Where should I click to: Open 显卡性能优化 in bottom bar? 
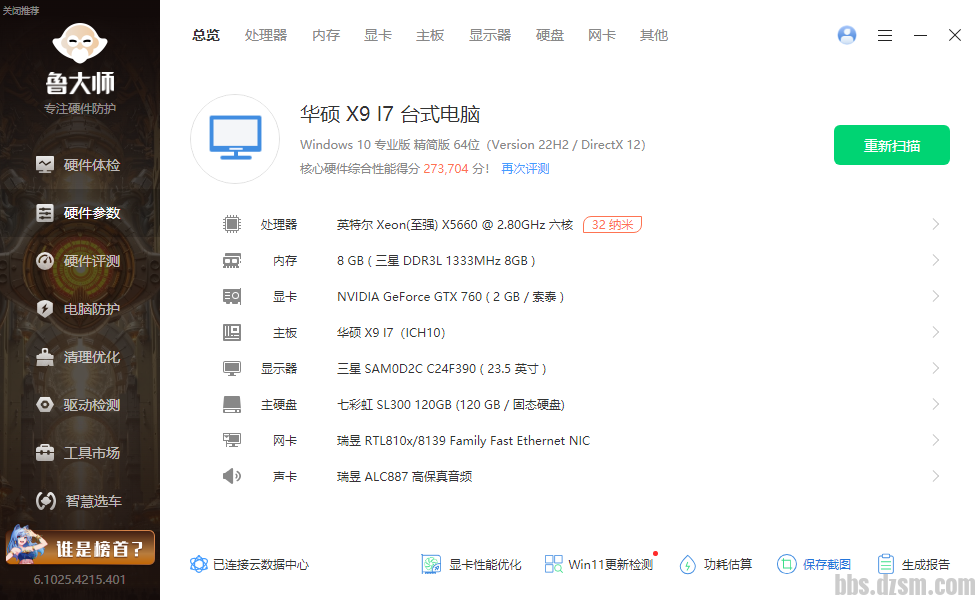471,564
